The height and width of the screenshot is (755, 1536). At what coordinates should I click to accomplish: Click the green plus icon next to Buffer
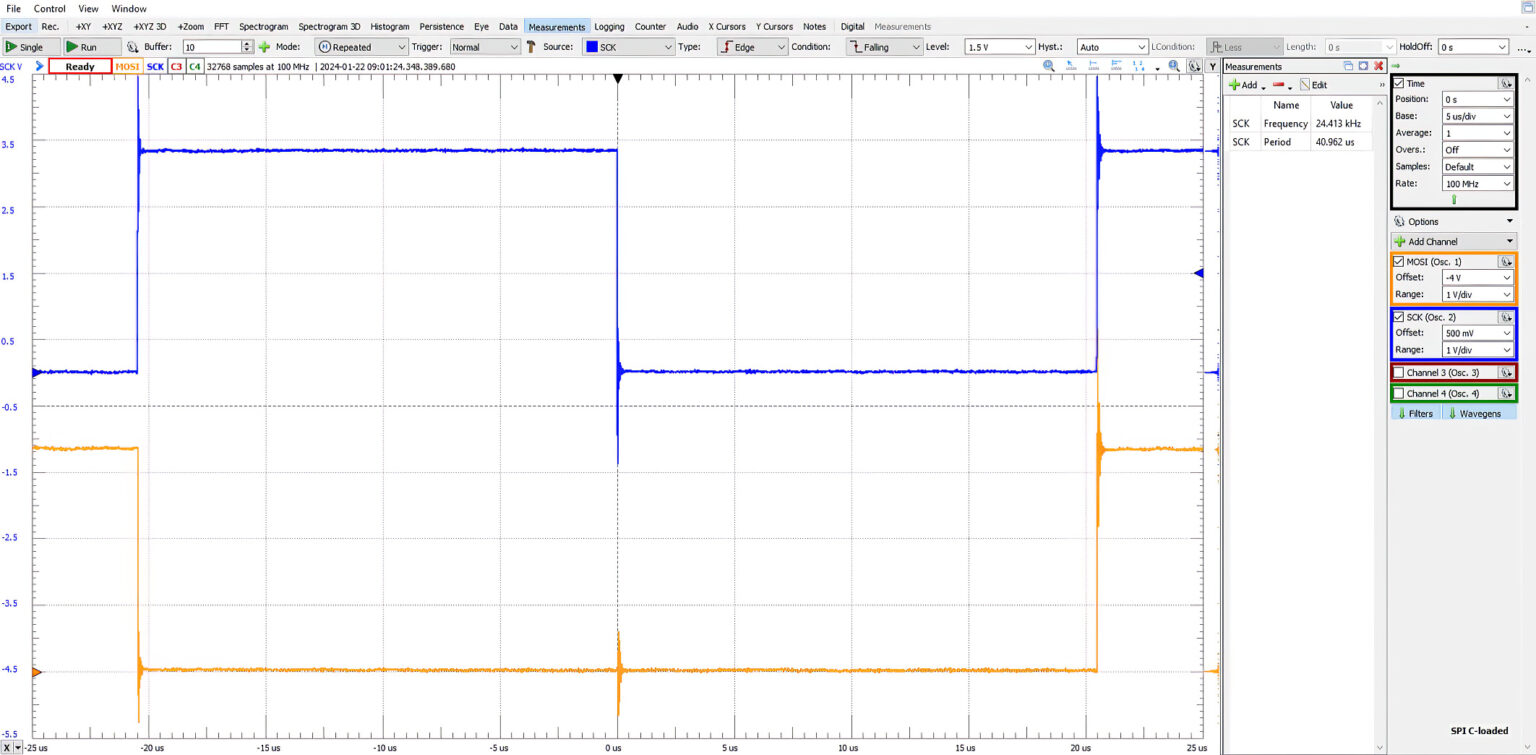tap(264, 47)
